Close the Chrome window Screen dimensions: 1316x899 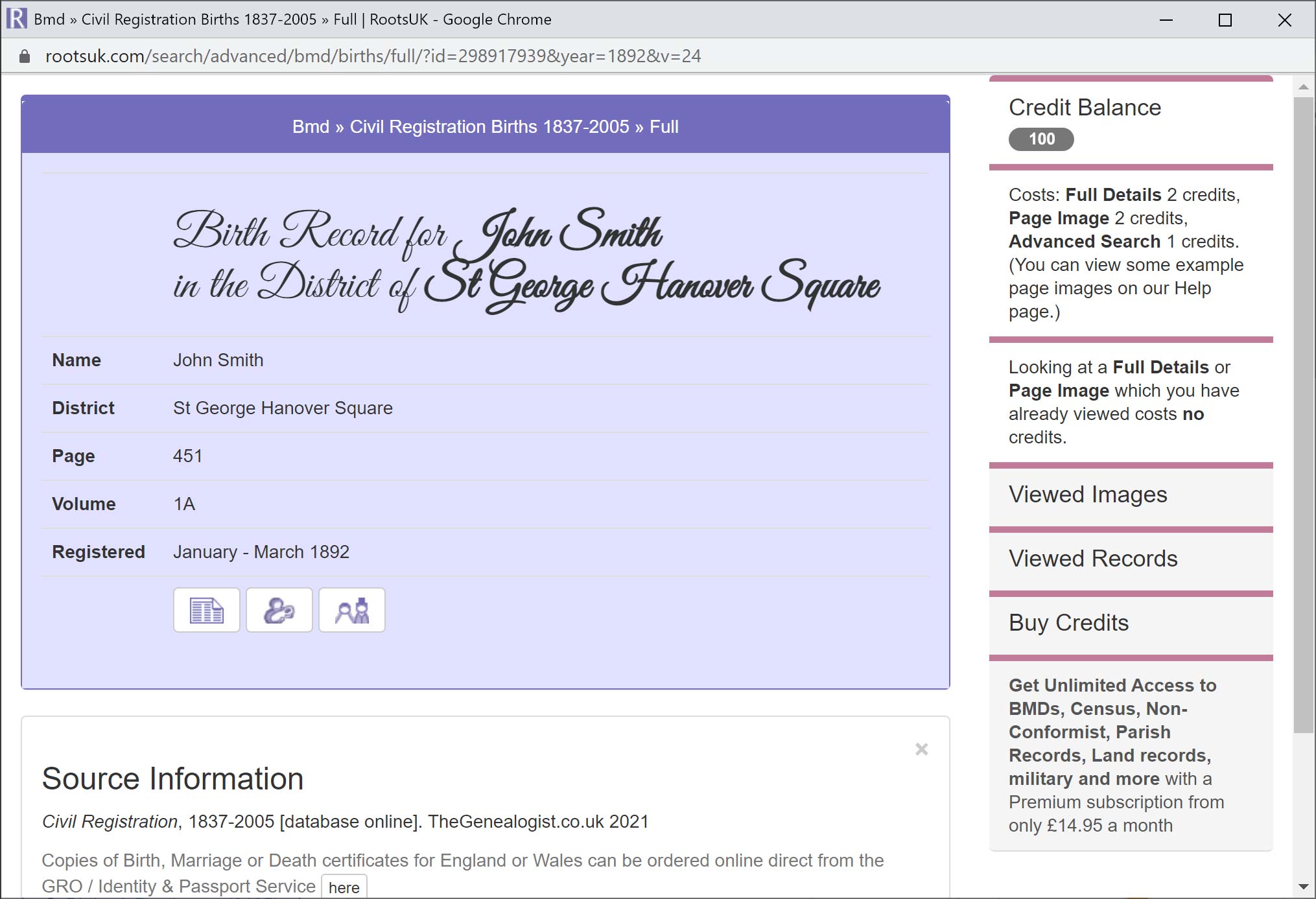(x=1284, y=20)
